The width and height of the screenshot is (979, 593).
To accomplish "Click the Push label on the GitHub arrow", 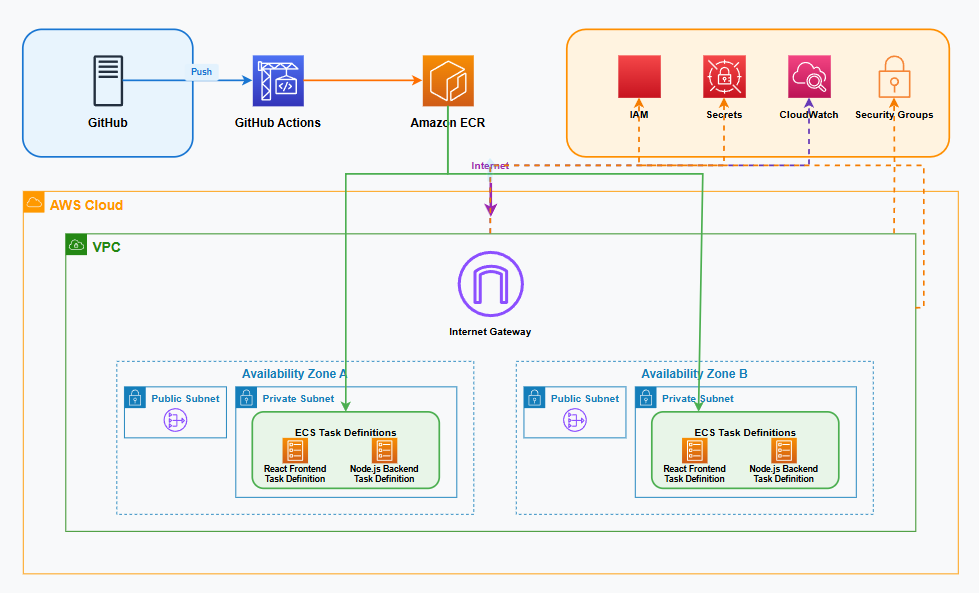I will 201,71.
